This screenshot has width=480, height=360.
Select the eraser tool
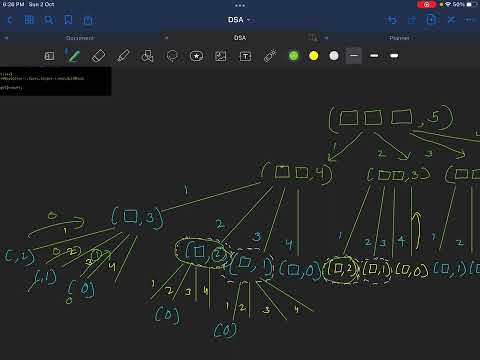tap(98, 56)
